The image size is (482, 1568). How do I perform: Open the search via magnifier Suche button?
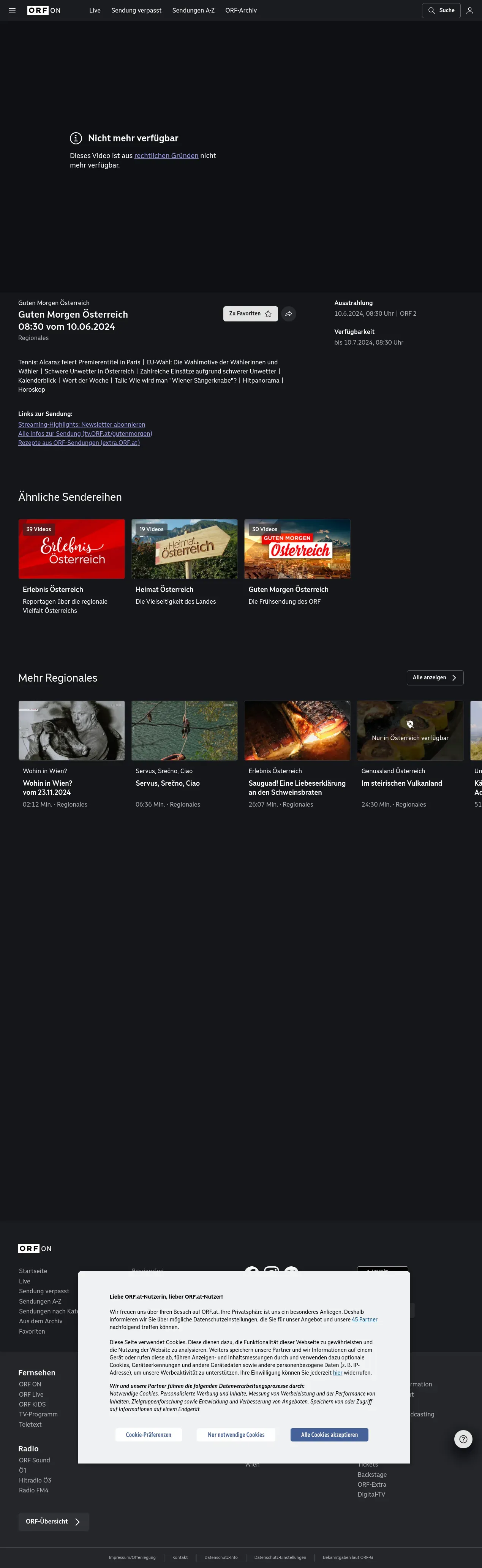(x=441, y=10)
